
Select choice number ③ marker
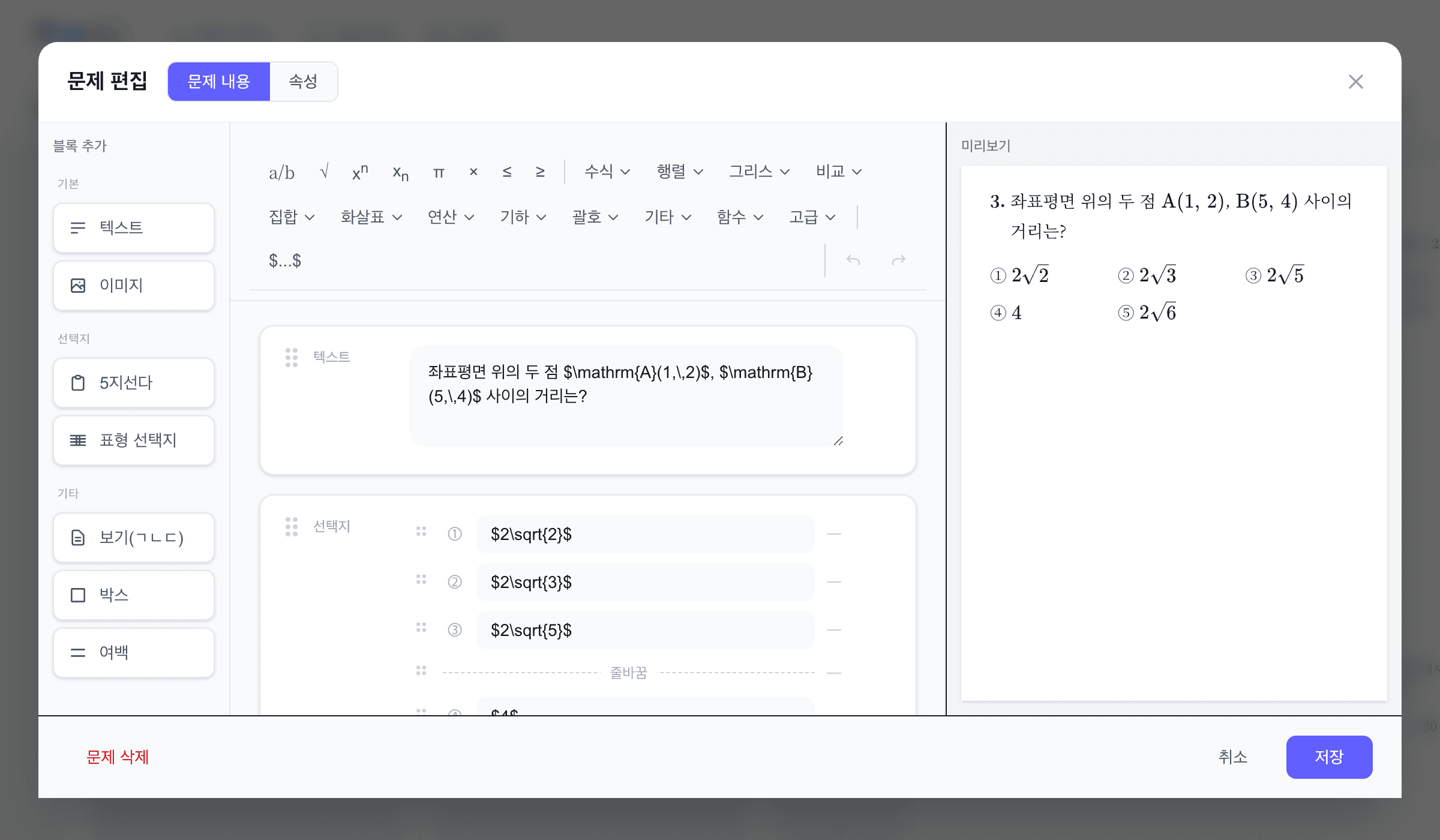click(455, 630)
